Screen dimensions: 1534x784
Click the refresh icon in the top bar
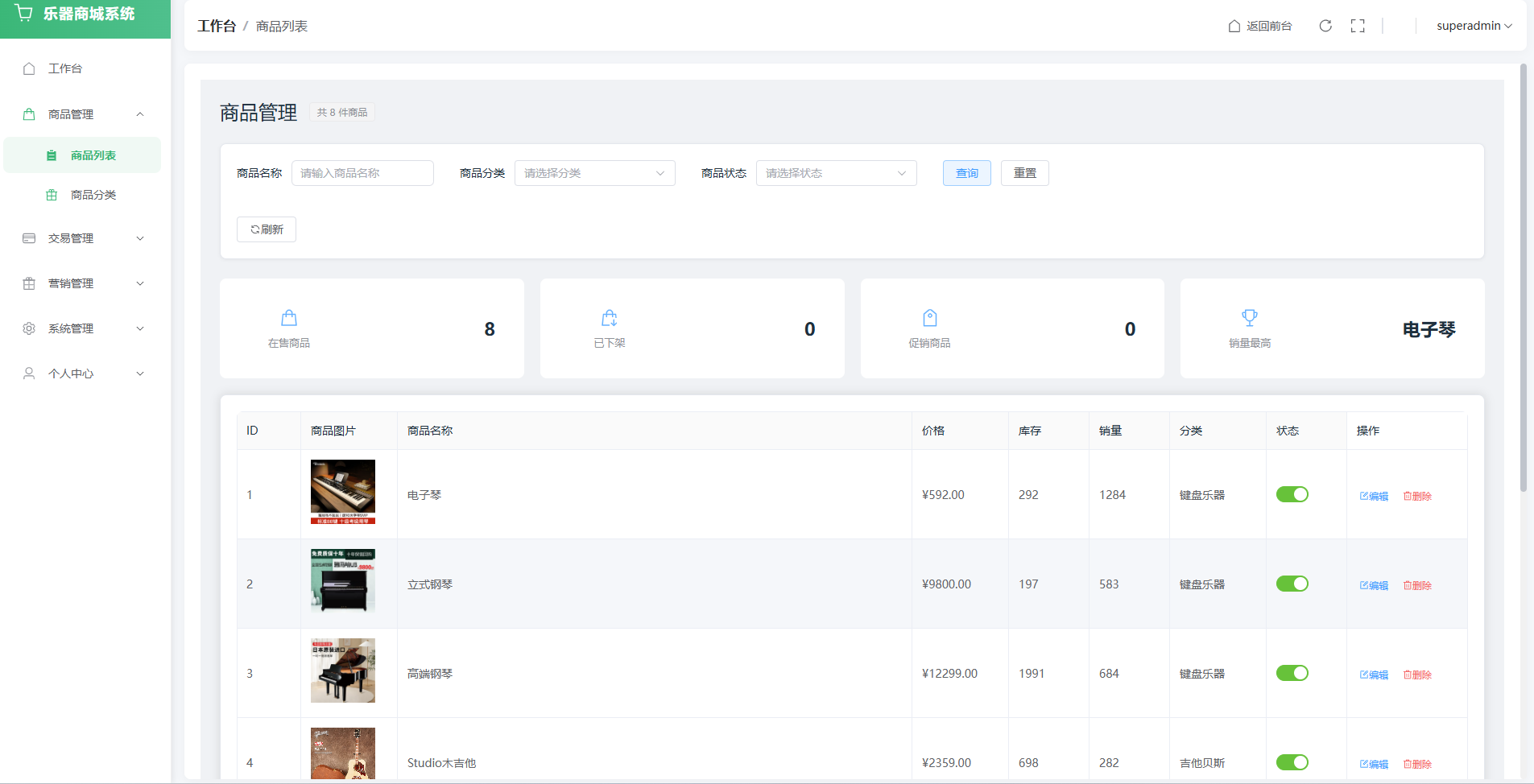click(1325, 26)
